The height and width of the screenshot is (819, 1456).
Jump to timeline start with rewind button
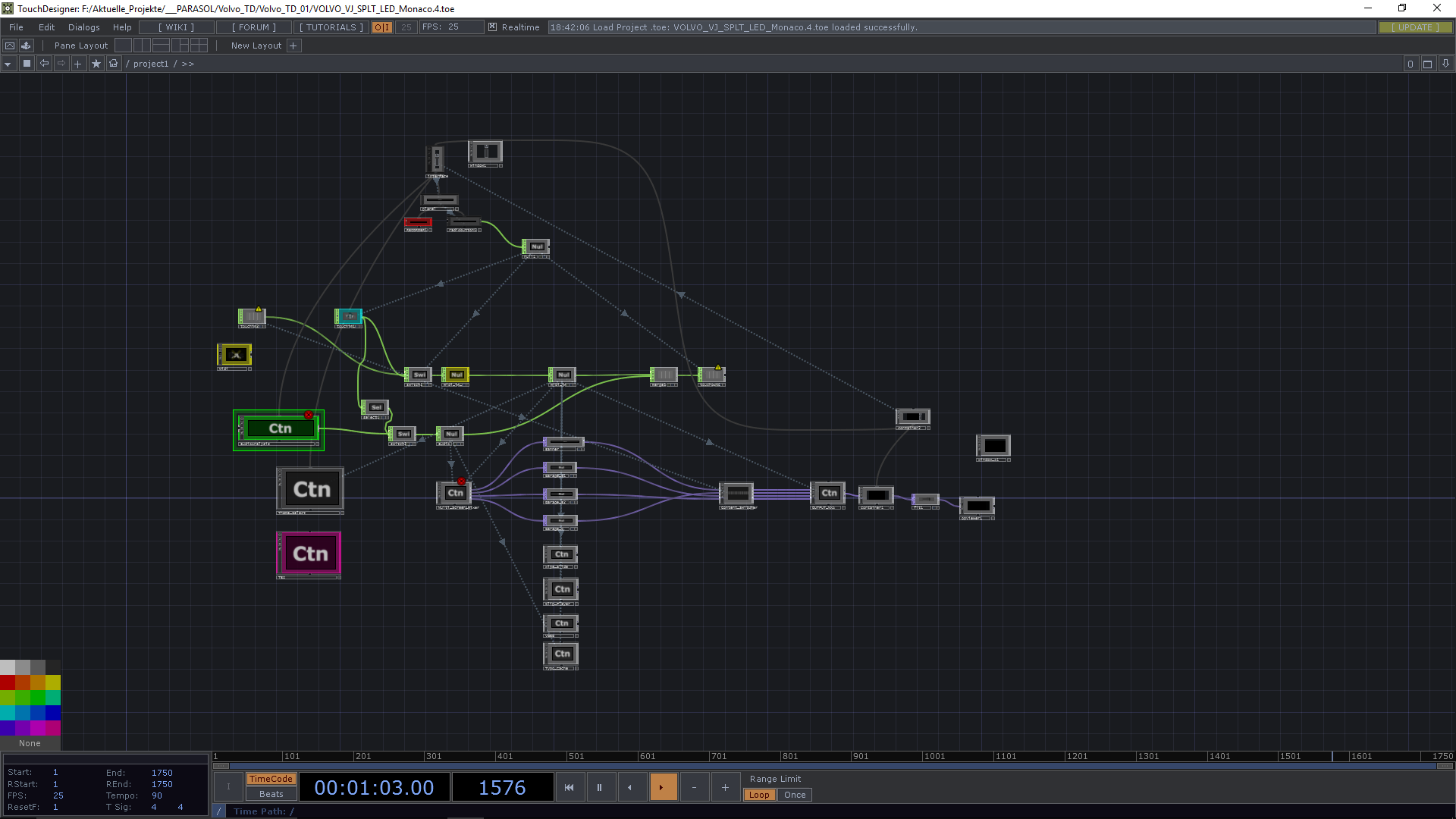click(569, 787)
